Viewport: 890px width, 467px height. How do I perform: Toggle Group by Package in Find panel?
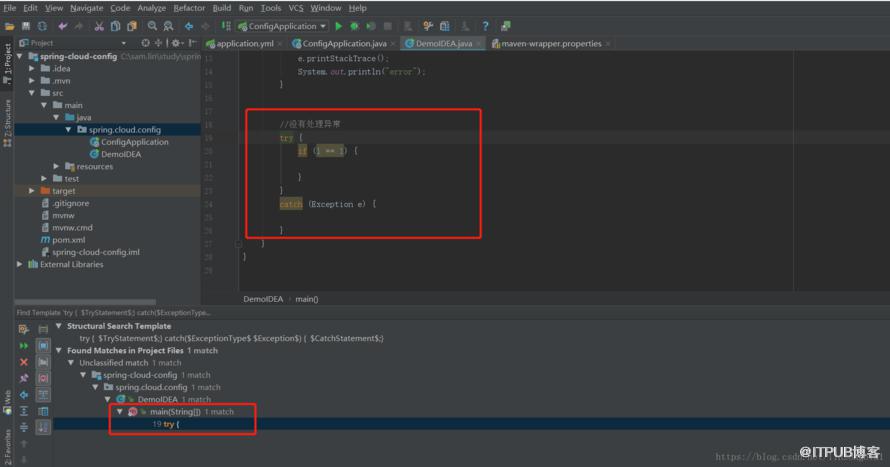point(43,362)
